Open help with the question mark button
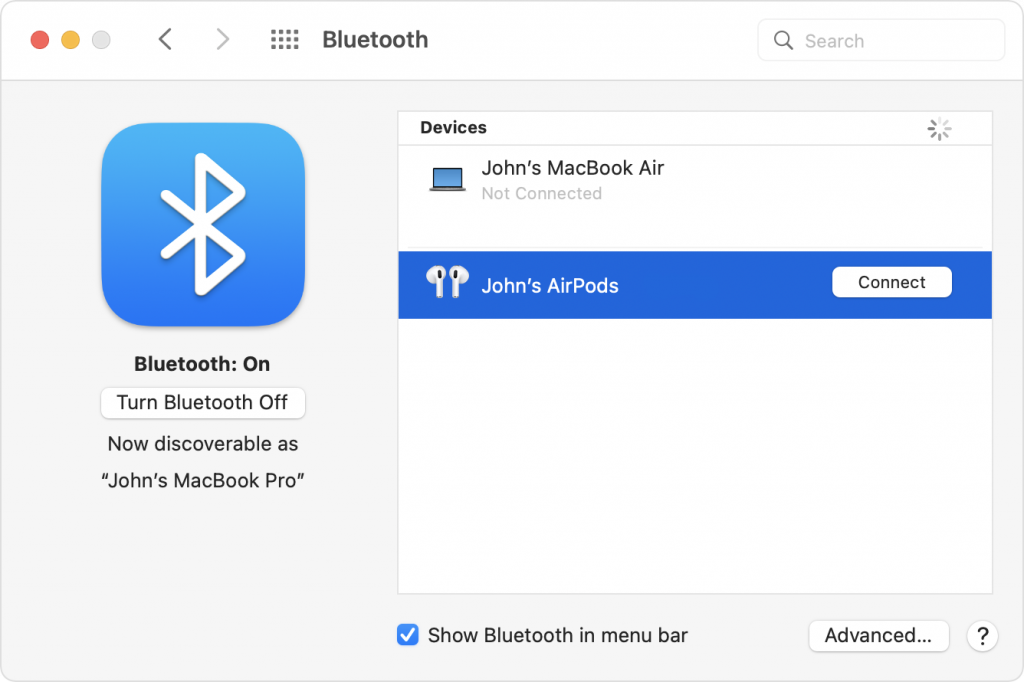 point(982,635)
